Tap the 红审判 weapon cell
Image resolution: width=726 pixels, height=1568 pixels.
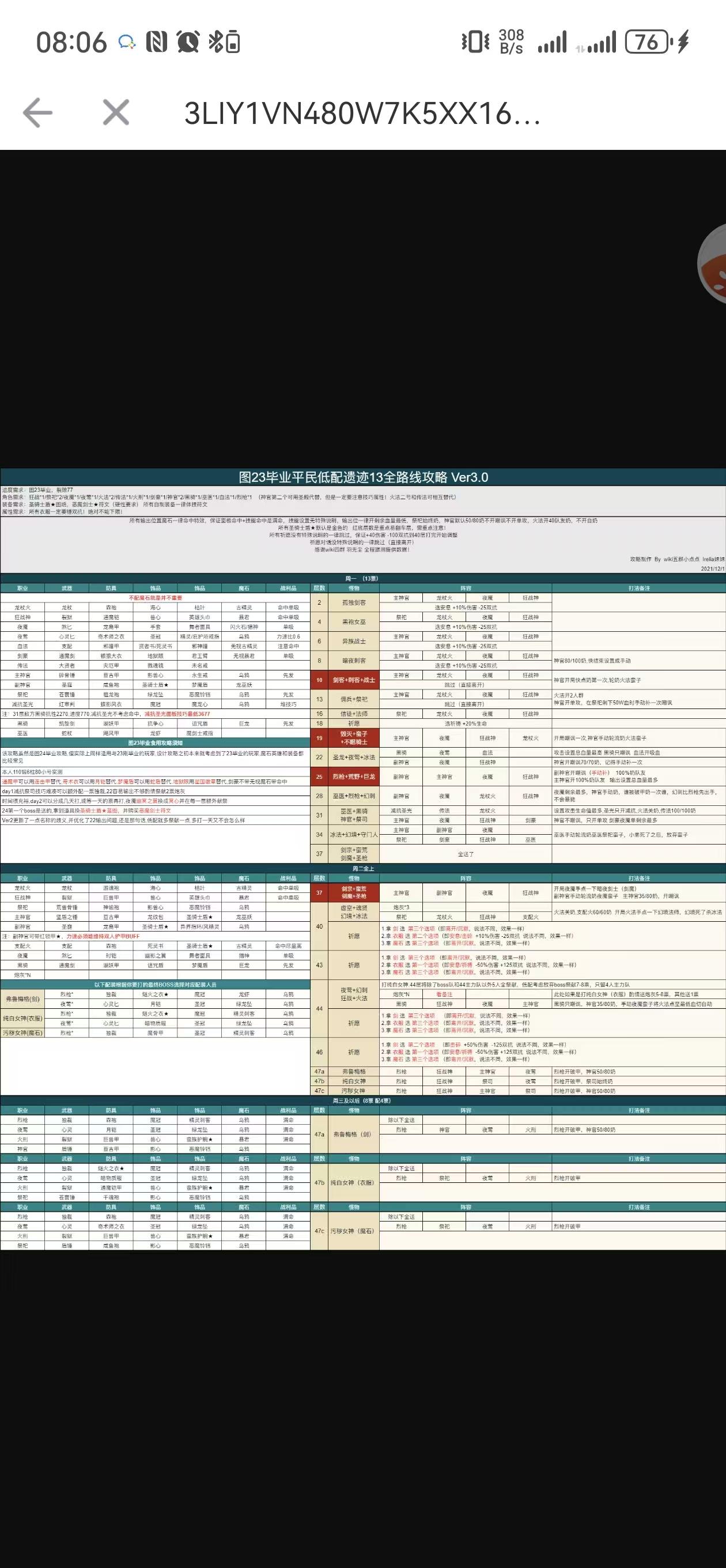coord(66,704)
